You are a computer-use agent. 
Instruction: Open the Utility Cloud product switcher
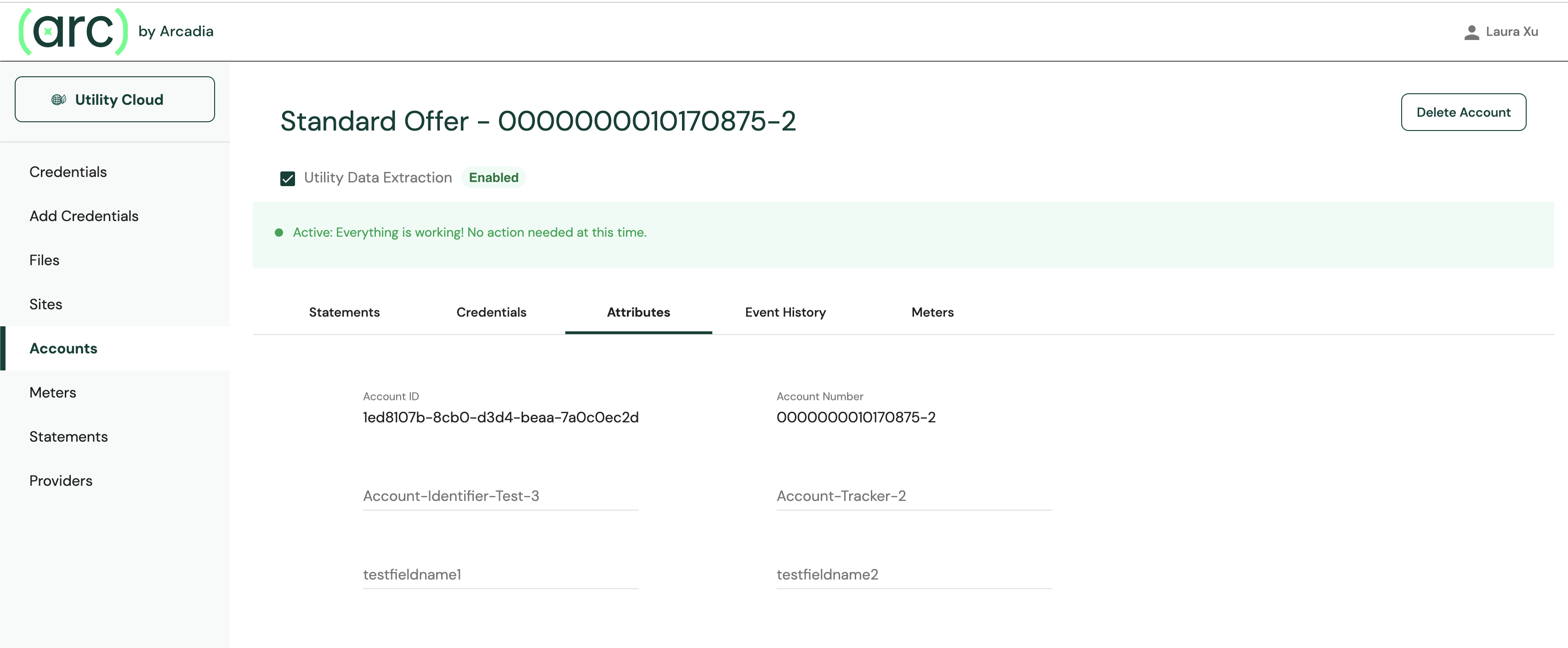coord(114,100)
